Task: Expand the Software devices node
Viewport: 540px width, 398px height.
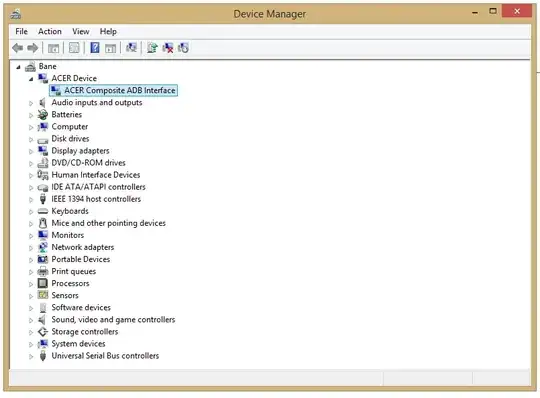Action: click(31, 308)
